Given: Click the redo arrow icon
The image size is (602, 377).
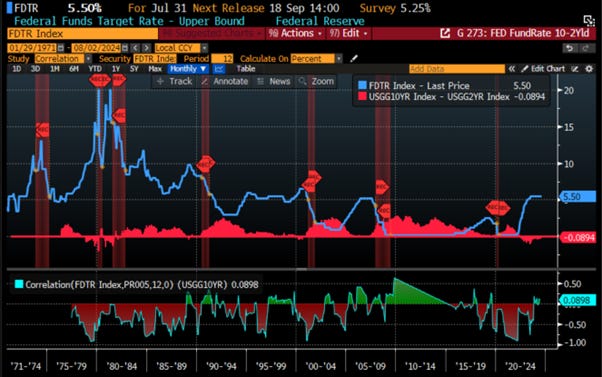Looking at the screenshot, I should [586, 48].
